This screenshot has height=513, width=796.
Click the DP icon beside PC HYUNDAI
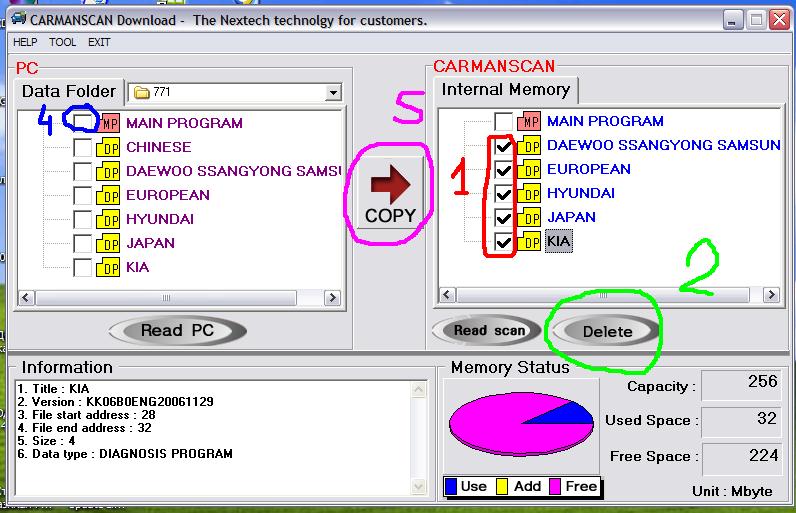point(108,220)
